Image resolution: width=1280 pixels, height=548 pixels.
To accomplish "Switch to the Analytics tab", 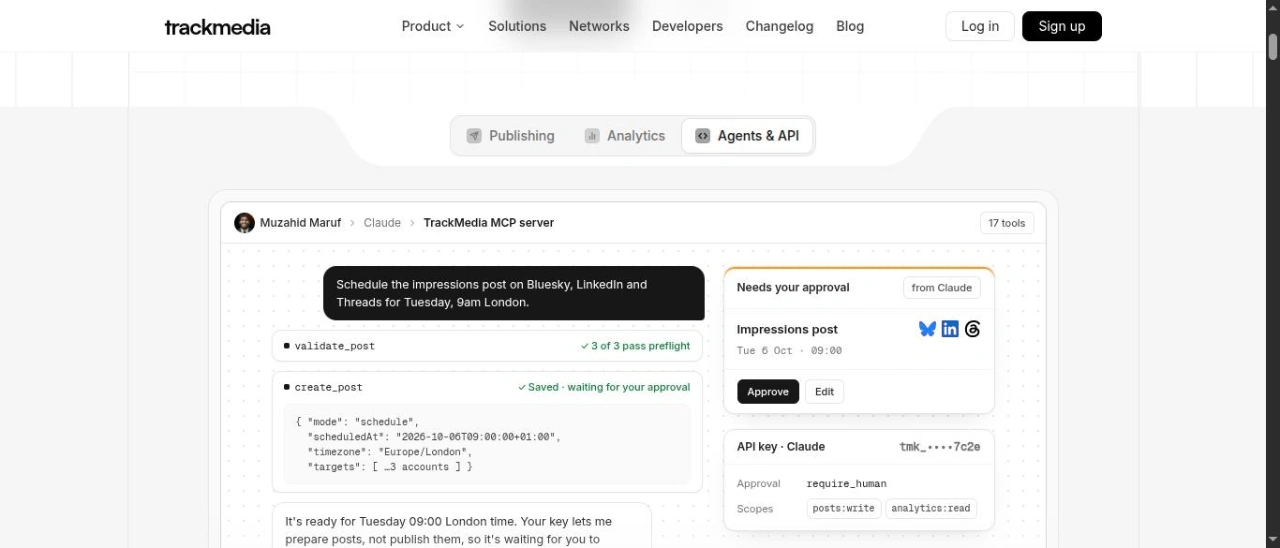I will (625, 136).
